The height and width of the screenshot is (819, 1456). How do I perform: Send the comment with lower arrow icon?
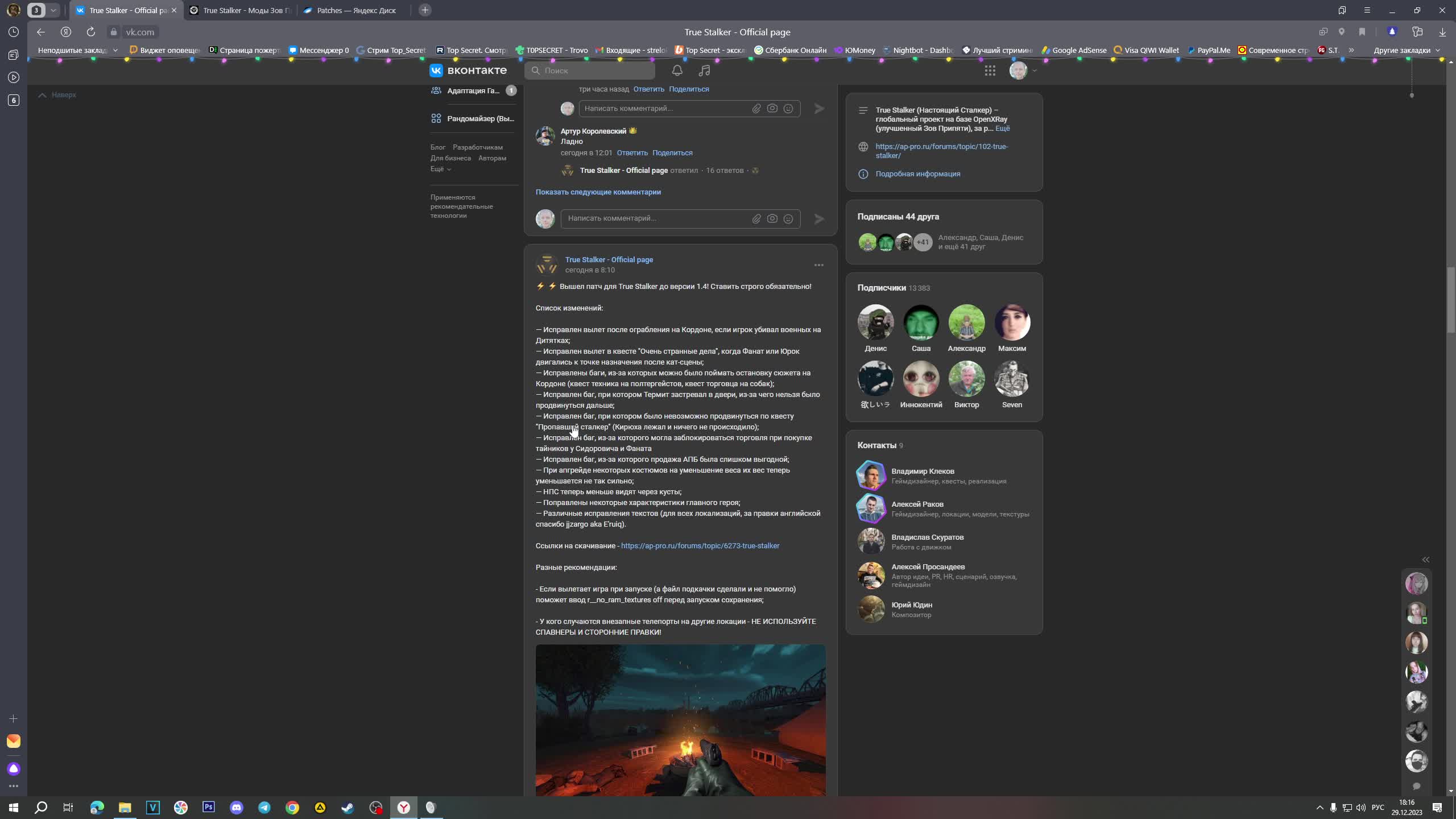(819, 218)
